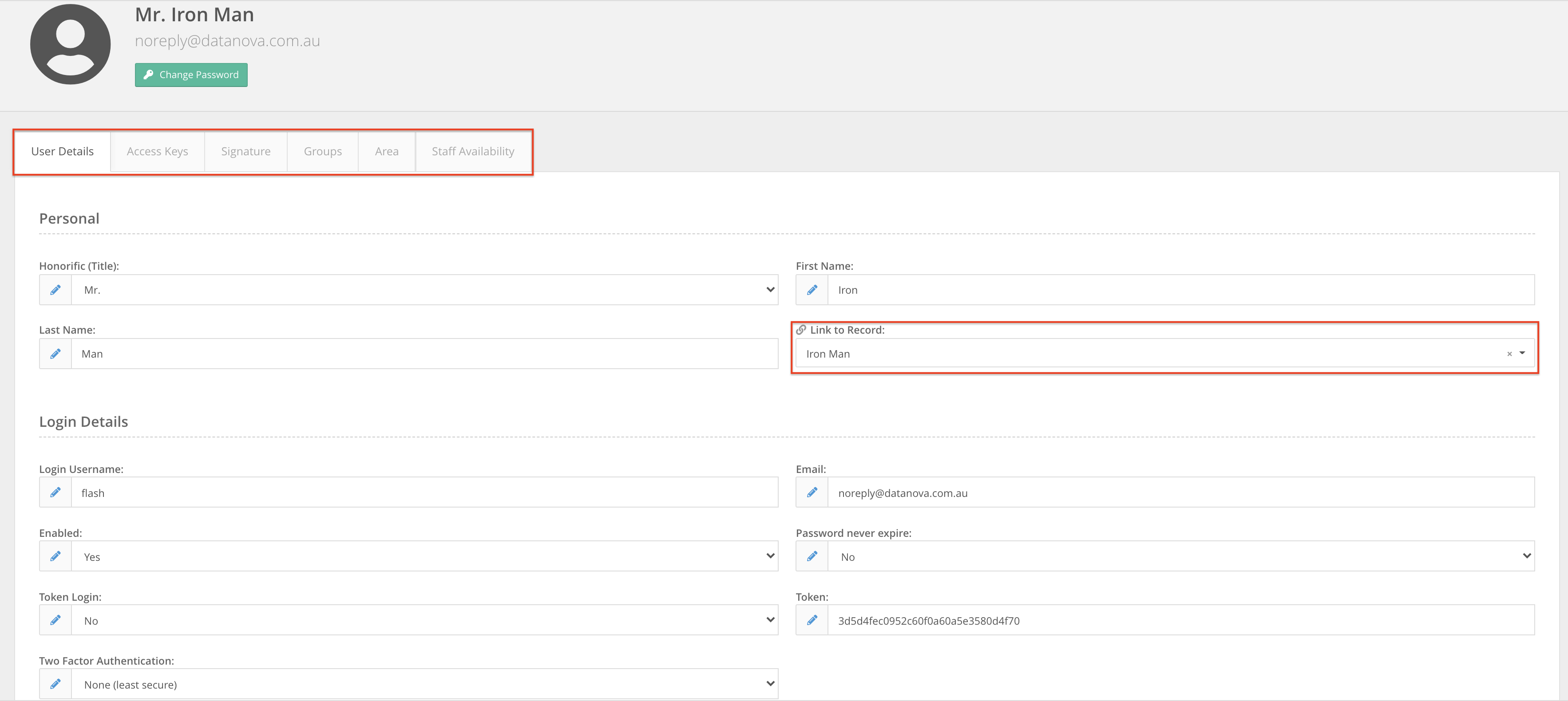The image size is (1568, 701).
Task: Open the Token Login dropdown
Action: click(424, 621)
